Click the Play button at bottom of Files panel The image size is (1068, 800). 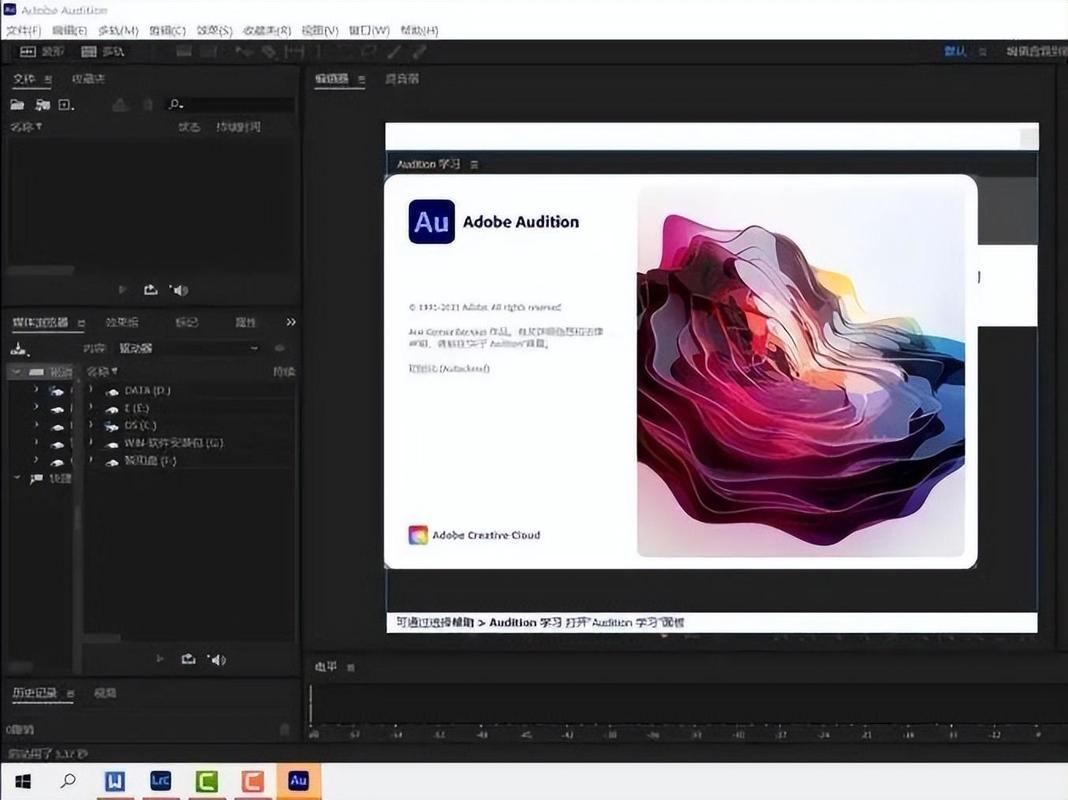tap(123, 289)
